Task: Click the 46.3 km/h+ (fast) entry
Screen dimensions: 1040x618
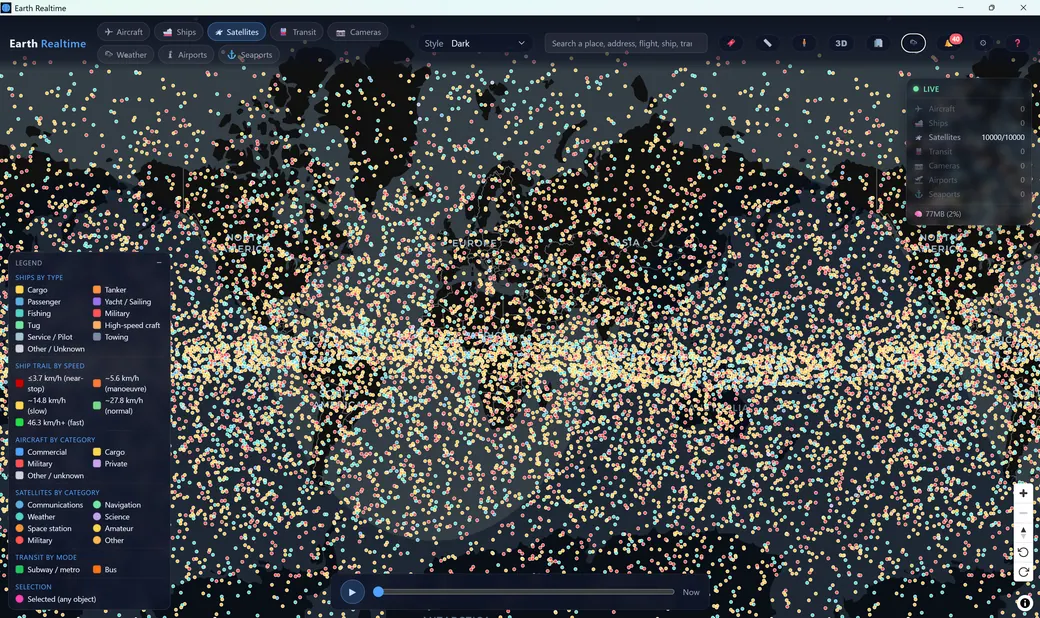Action: 50,422
